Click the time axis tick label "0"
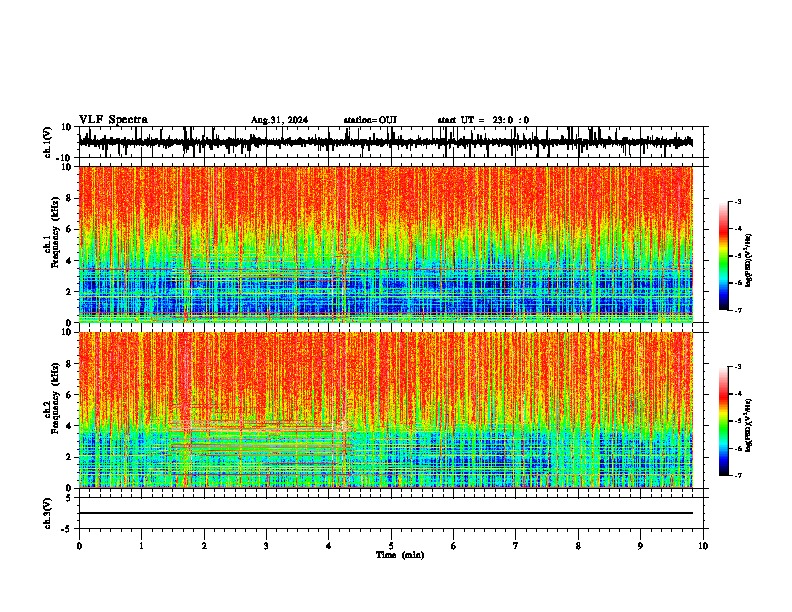 coord(79,546)
